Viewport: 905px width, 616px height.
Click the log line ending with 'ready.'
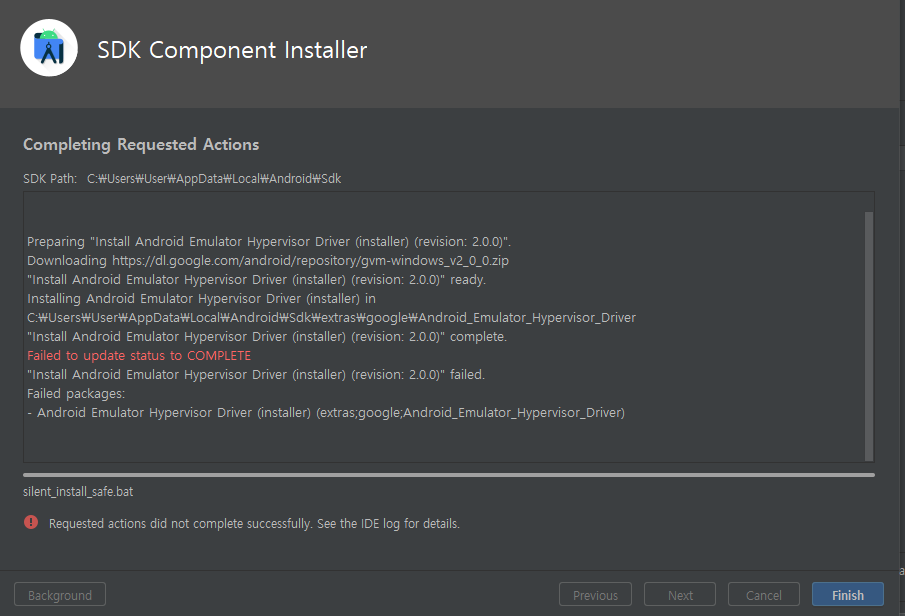coord(256,279)
